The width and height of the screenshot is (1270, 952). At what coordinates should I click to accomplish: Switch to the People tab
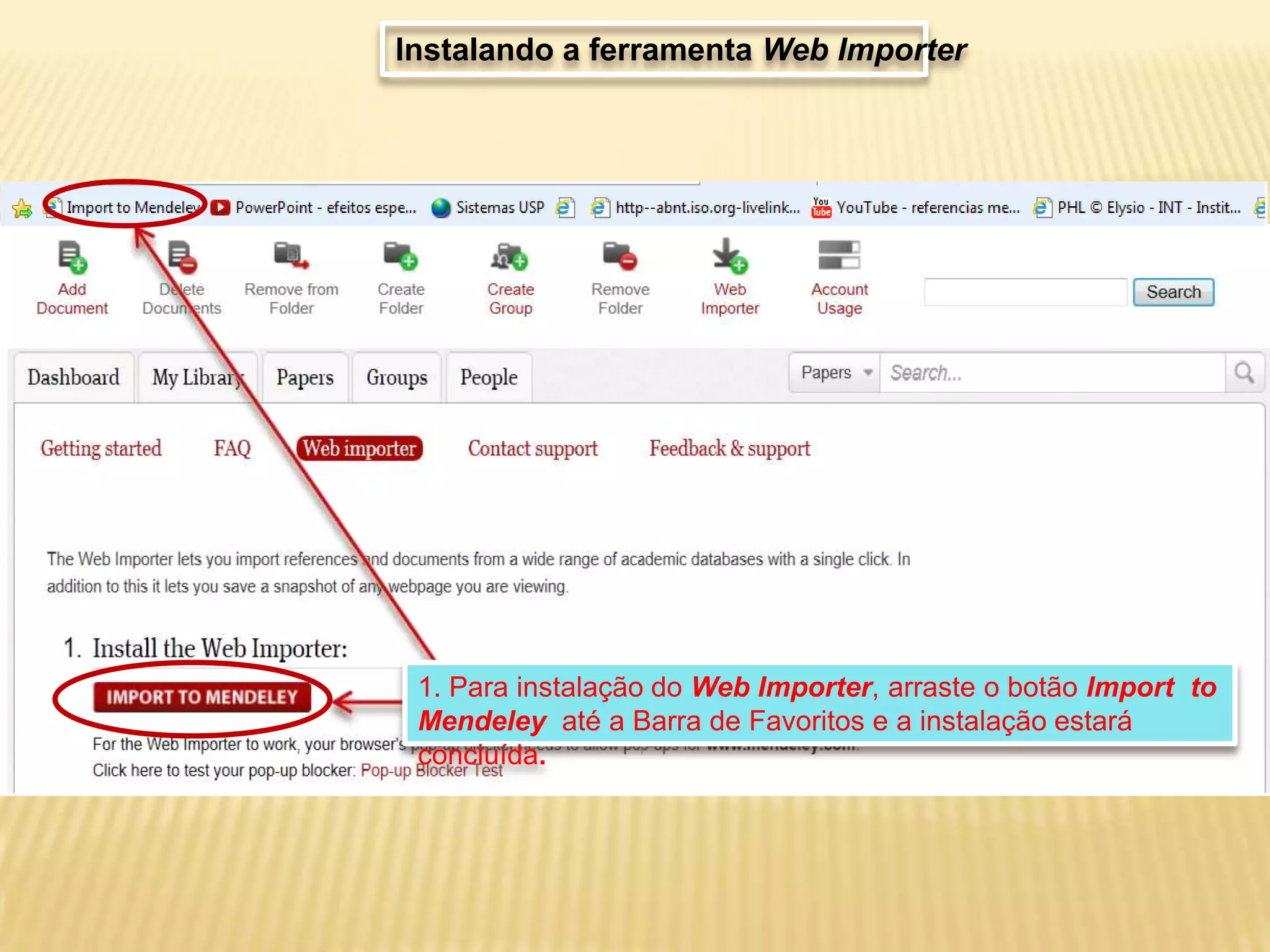click(489, 377)
